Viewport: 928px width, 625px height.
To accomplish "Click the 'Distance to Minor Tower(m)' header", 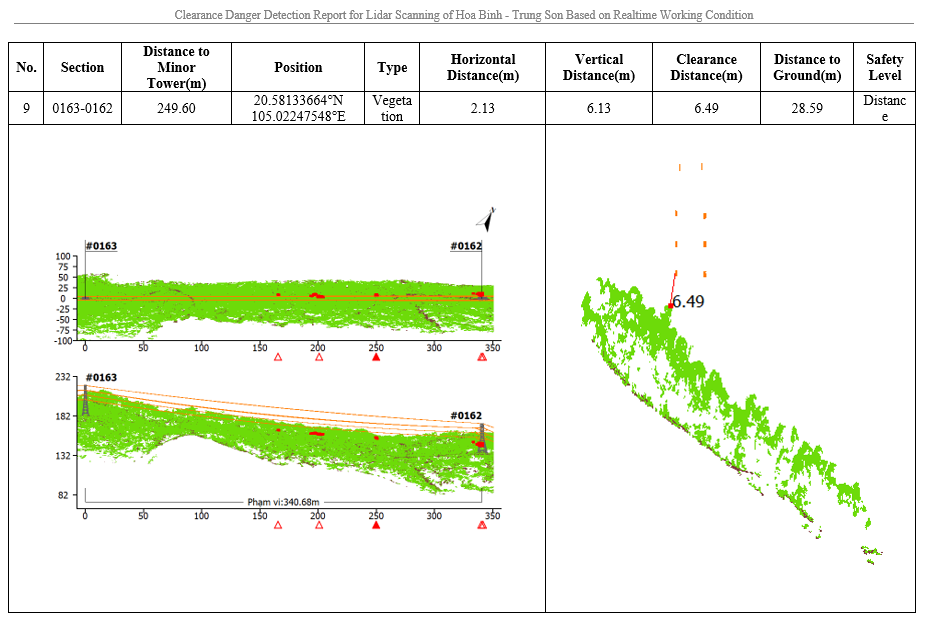I will tap(176, 67).
